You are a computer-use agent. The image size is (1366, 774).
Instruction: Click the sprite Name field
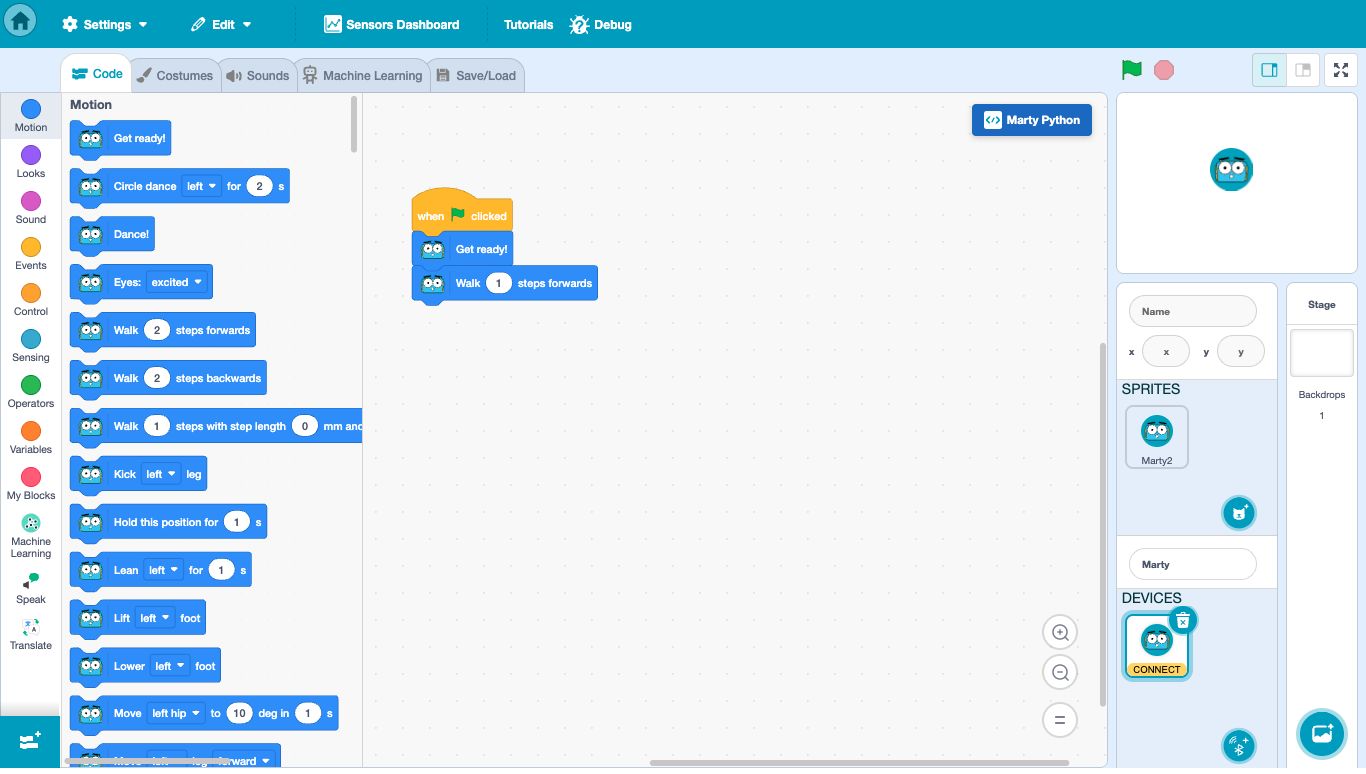tap(1192, 311)
